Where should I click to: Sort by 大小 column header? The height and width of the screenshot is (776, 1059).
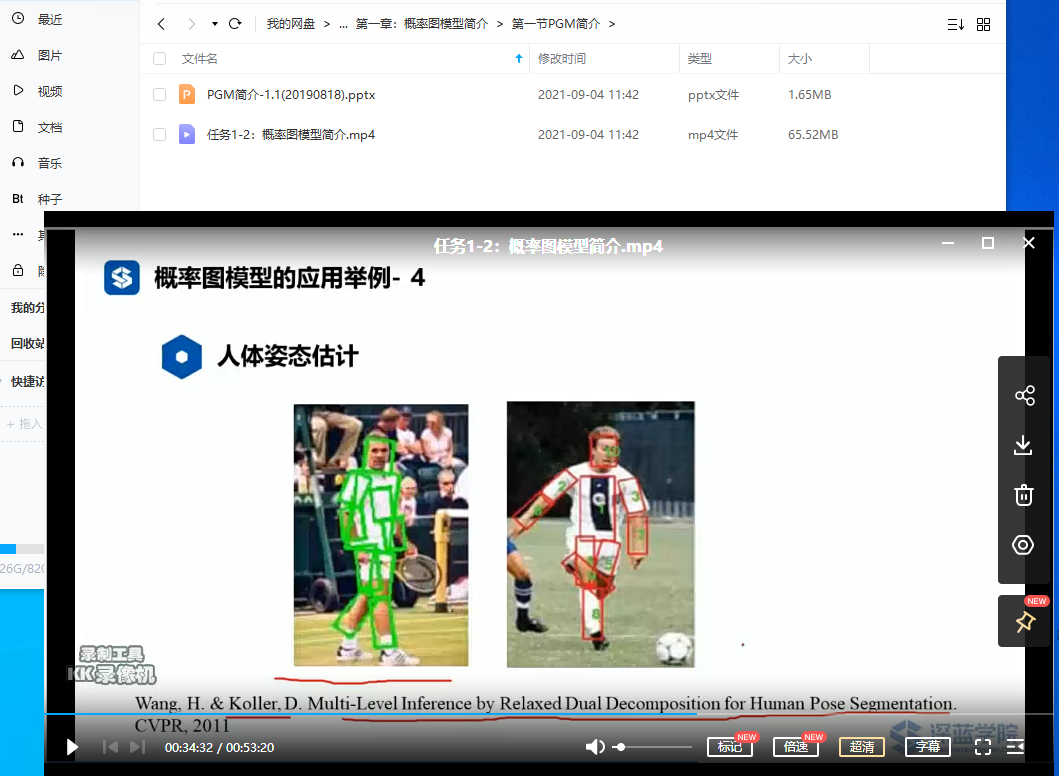click(800, 59)
